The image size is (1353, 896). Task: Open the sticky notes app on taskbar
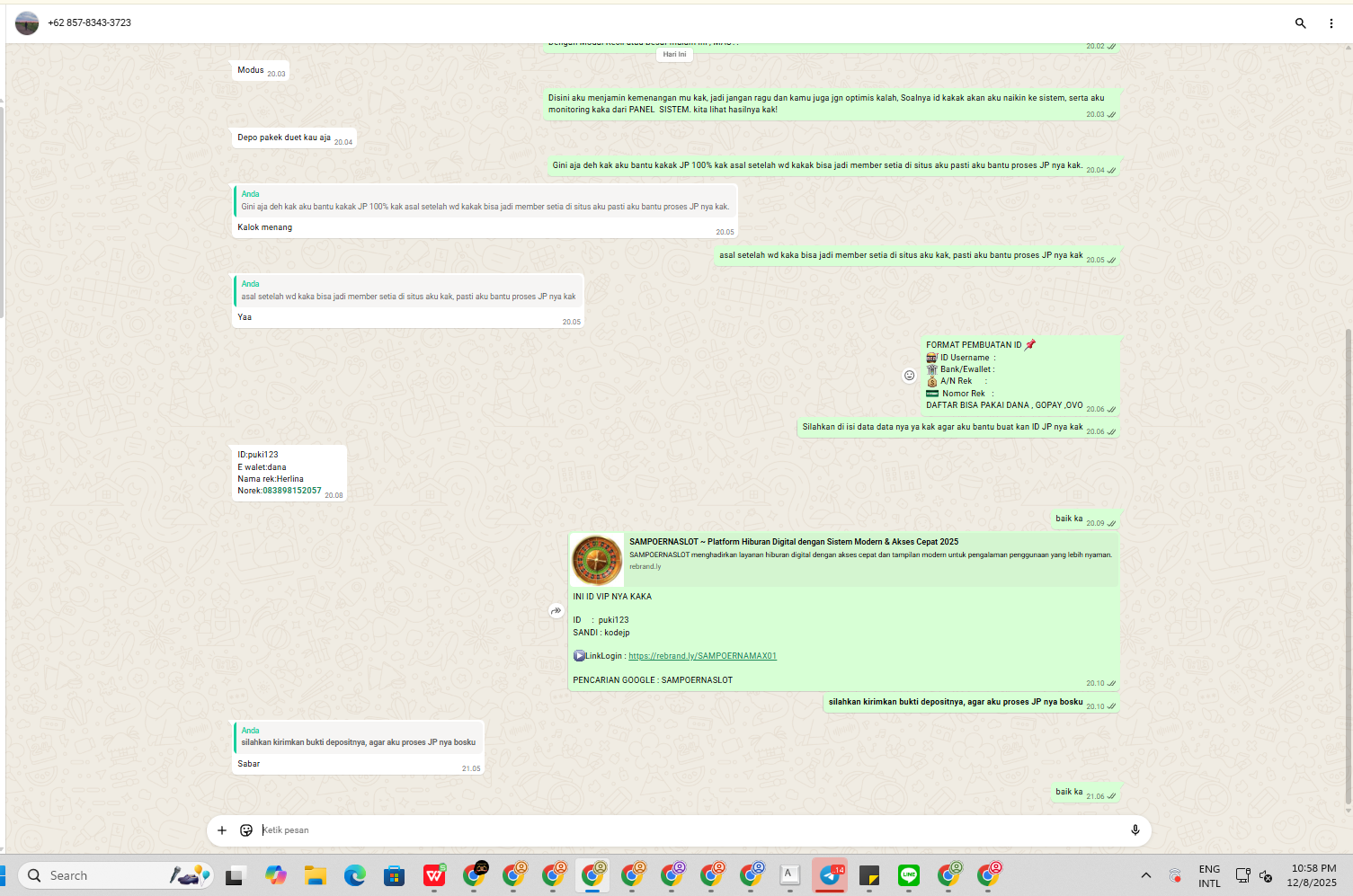[x=869, y=875]
